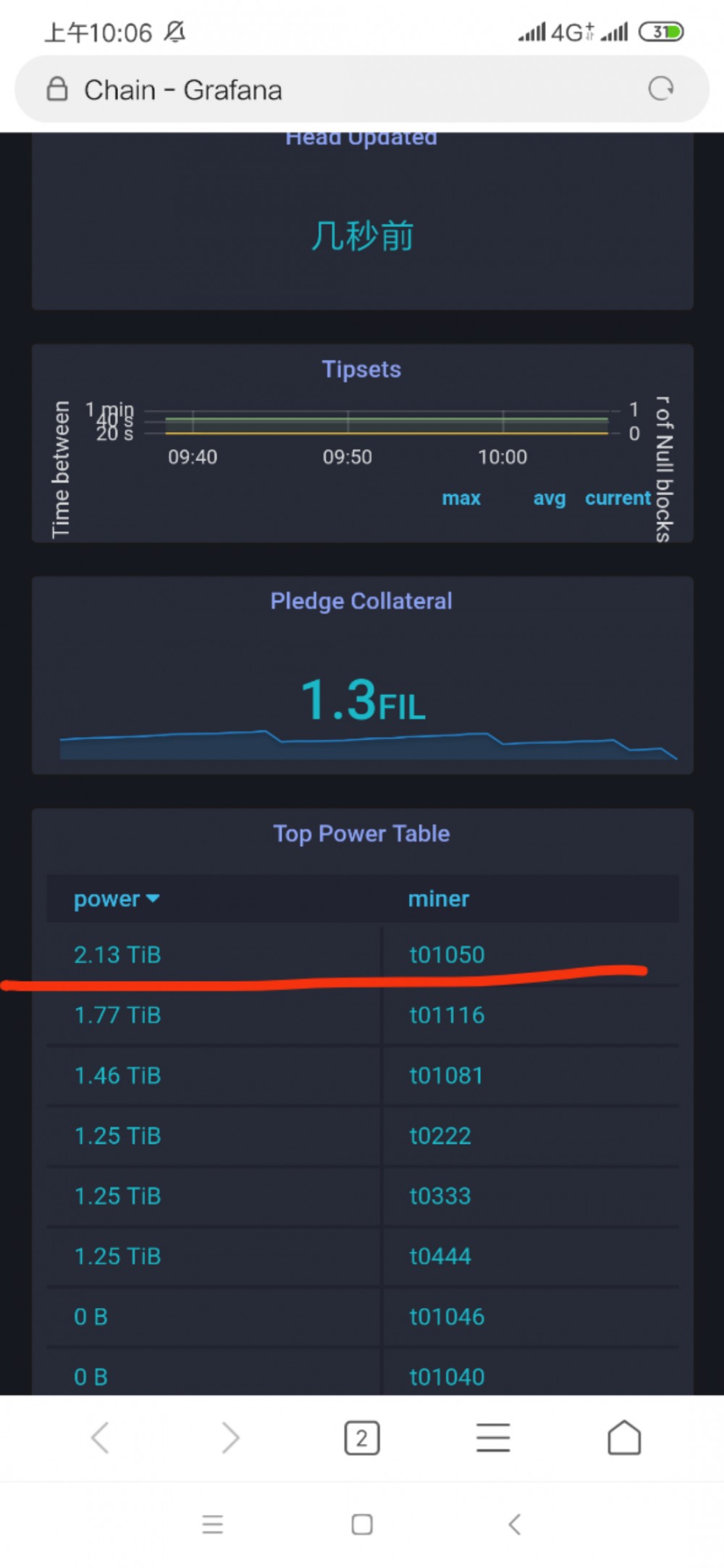Open the browser tabs switcher
The width and height of the screenshot is (724, 1568).
tap(361, 1438)
